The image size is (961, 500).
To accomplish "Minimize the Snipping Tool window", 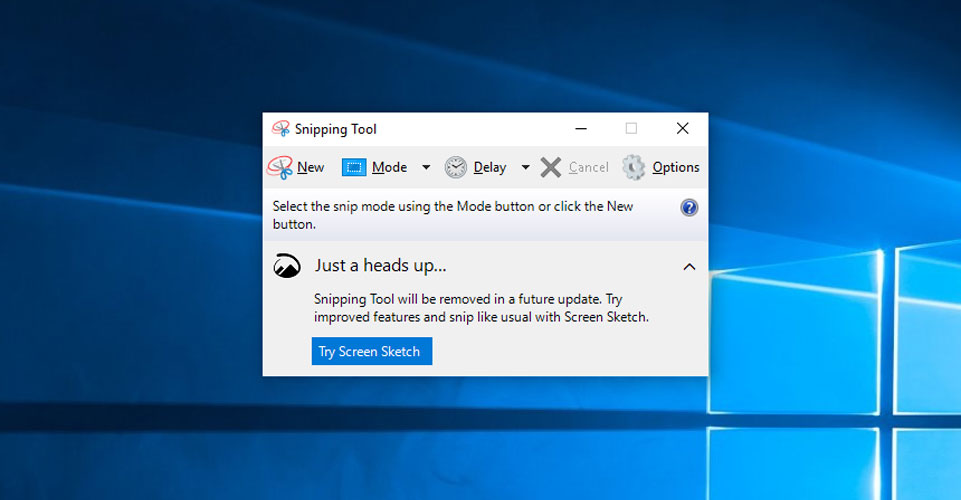I will (x=581, y=129).
